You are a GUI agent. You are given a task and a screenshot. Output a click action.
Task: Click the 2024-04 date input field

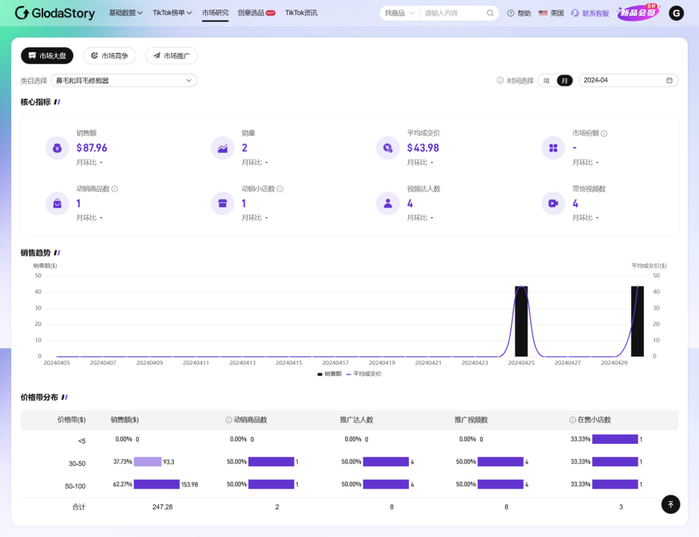coord(620,80)
